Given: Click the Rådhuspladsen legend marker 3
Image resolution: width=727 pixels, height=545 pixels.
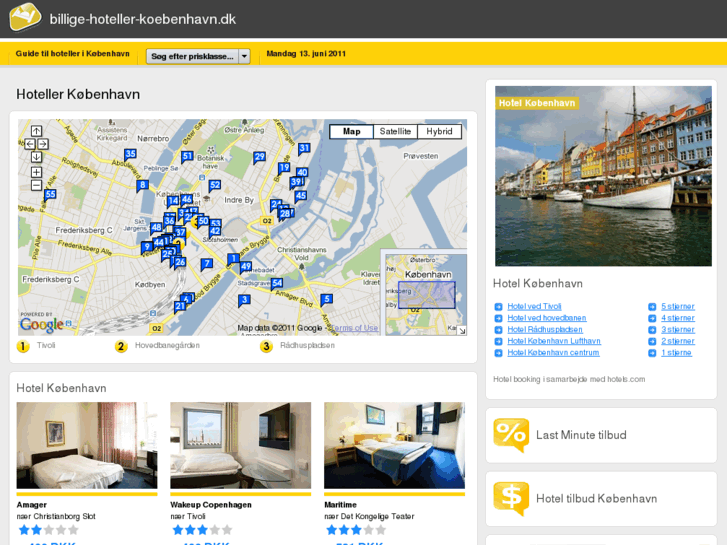Looking at the screenshot, I should (x=266, y=346).
